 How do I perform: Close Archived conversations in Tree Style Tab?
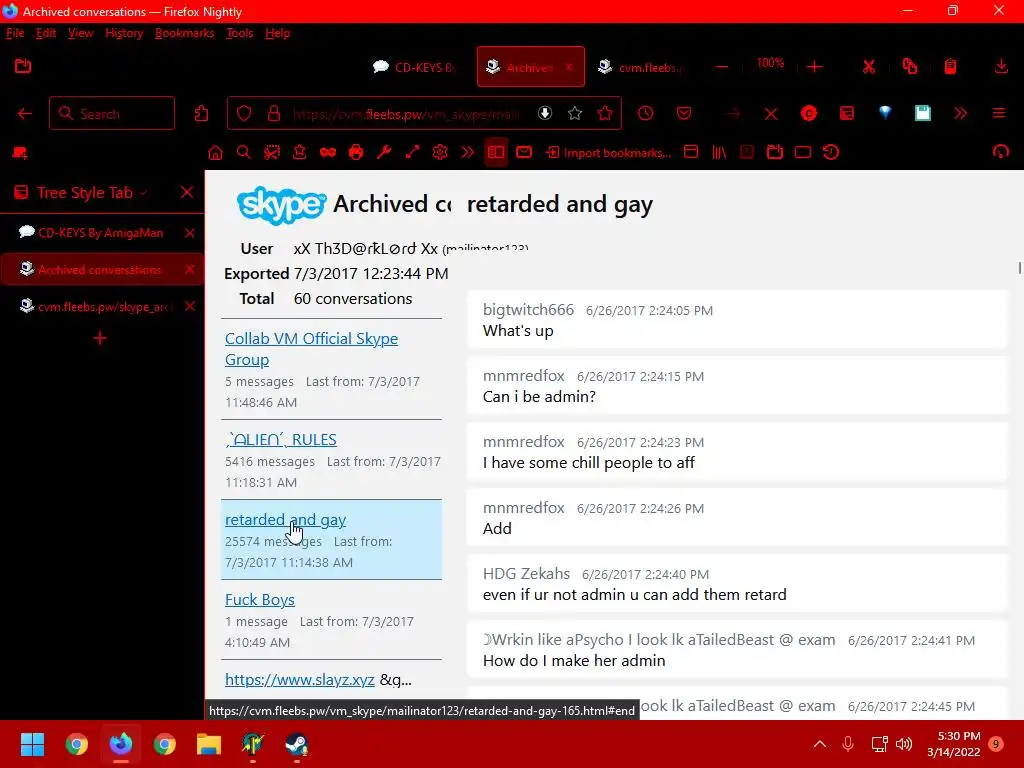[189, 269]
